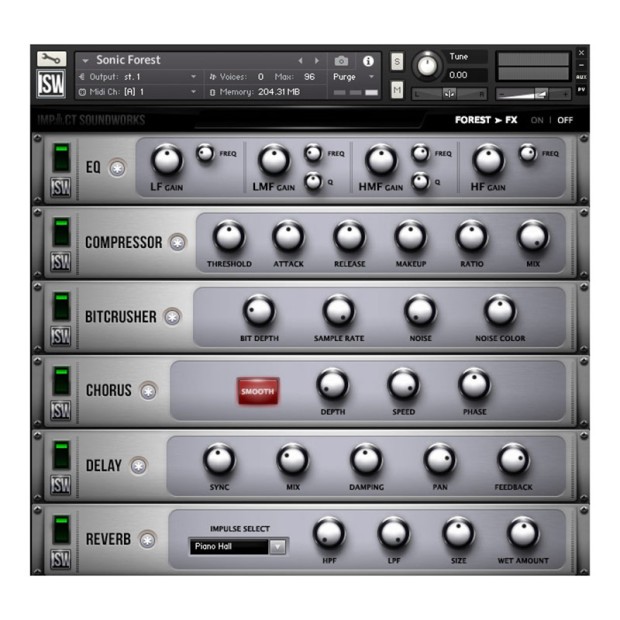The height and width of the screenshot is (620, 620).
Task: Toggle the Compressor power switch
Action: (61, 232)
